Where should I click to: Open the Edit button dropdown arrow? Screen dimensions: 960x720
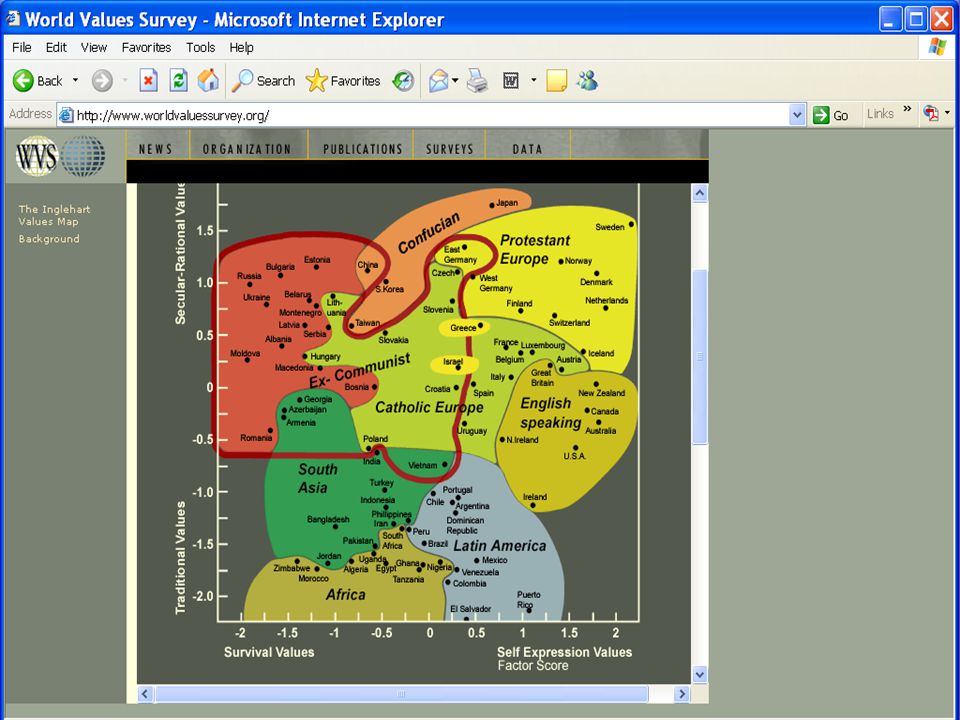pos(533,80)
